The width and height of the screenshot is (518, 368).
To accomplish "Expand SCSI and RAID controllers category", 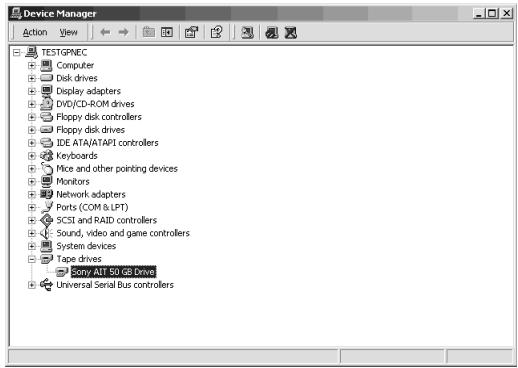I will pyautogui.click(x=32, y=220).
